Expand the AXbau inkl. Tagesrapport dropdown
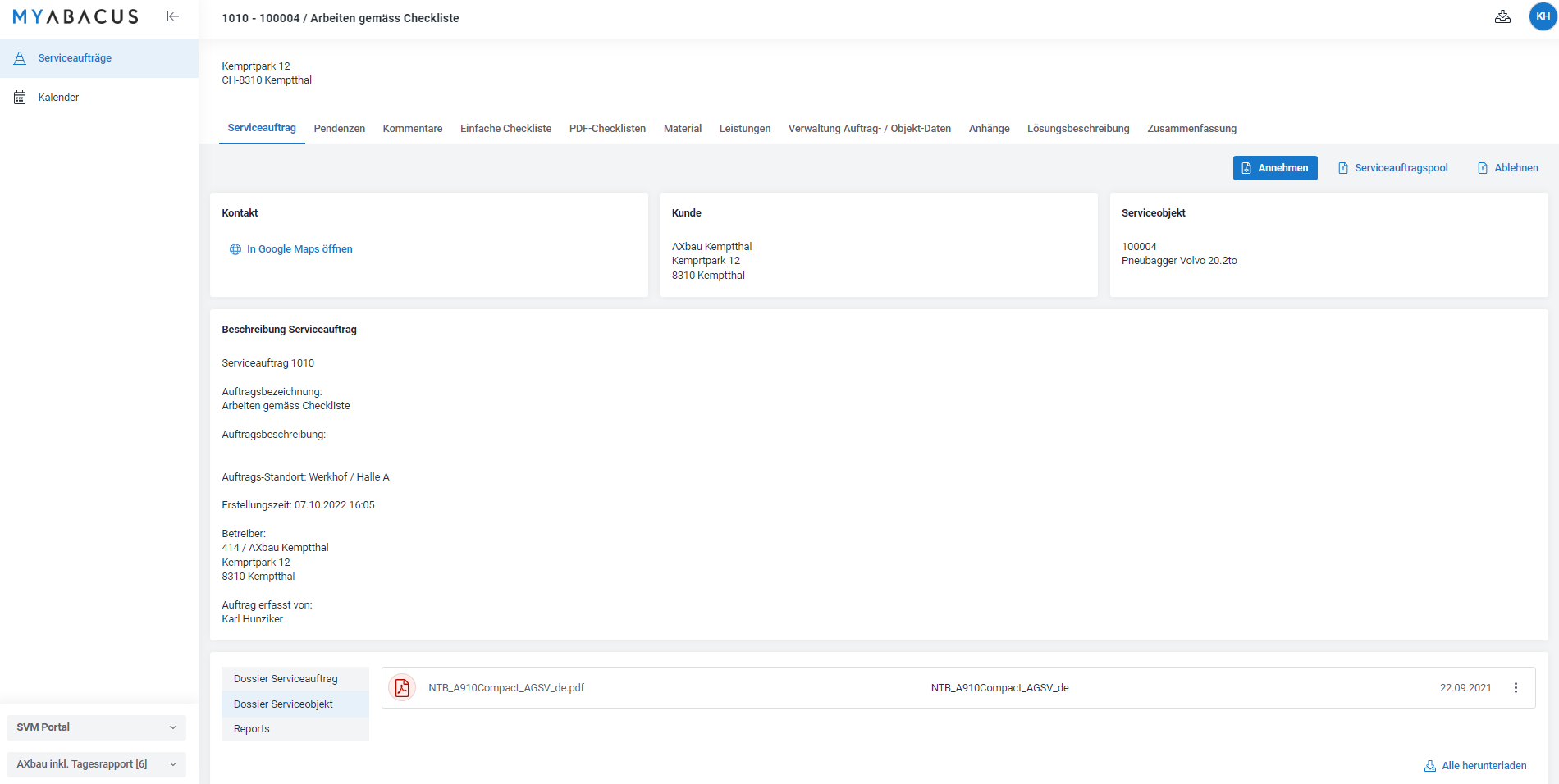Screen dimensions: 1559x784 (96, 764)
